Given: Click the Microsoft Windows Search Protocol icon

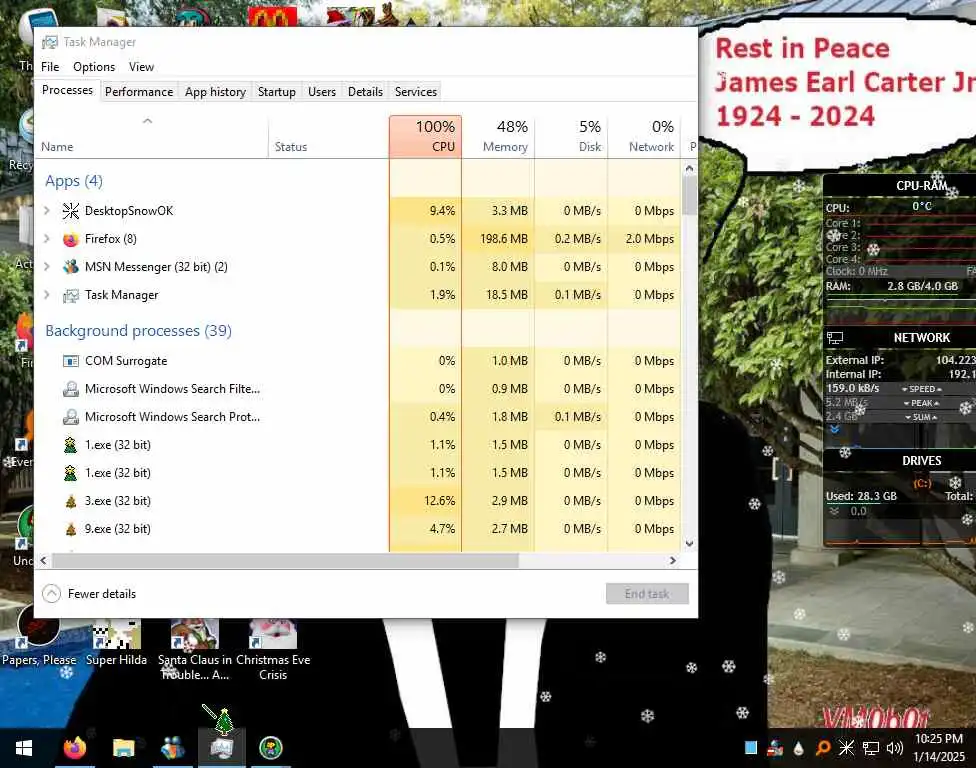Looking at the screenshot, I should 71,417.
